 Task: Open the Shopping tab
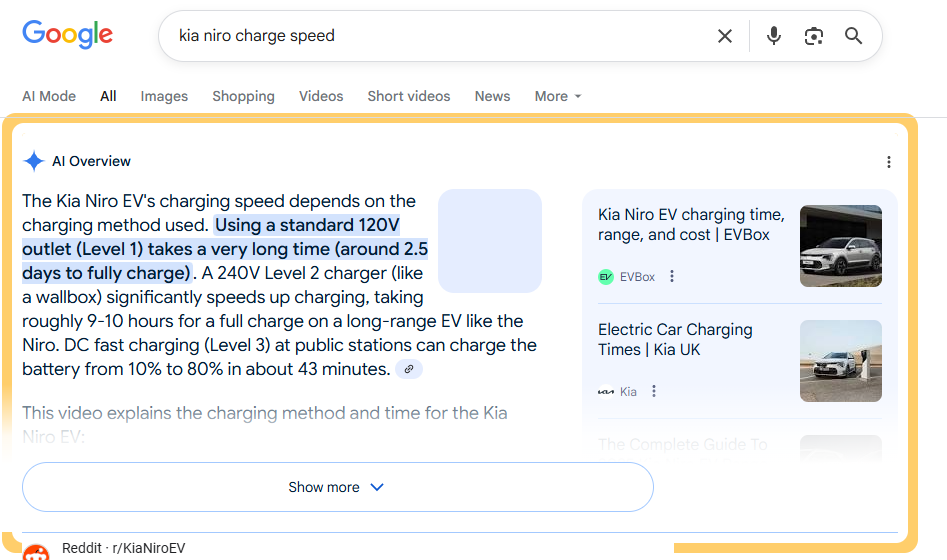tap(243, 96)
